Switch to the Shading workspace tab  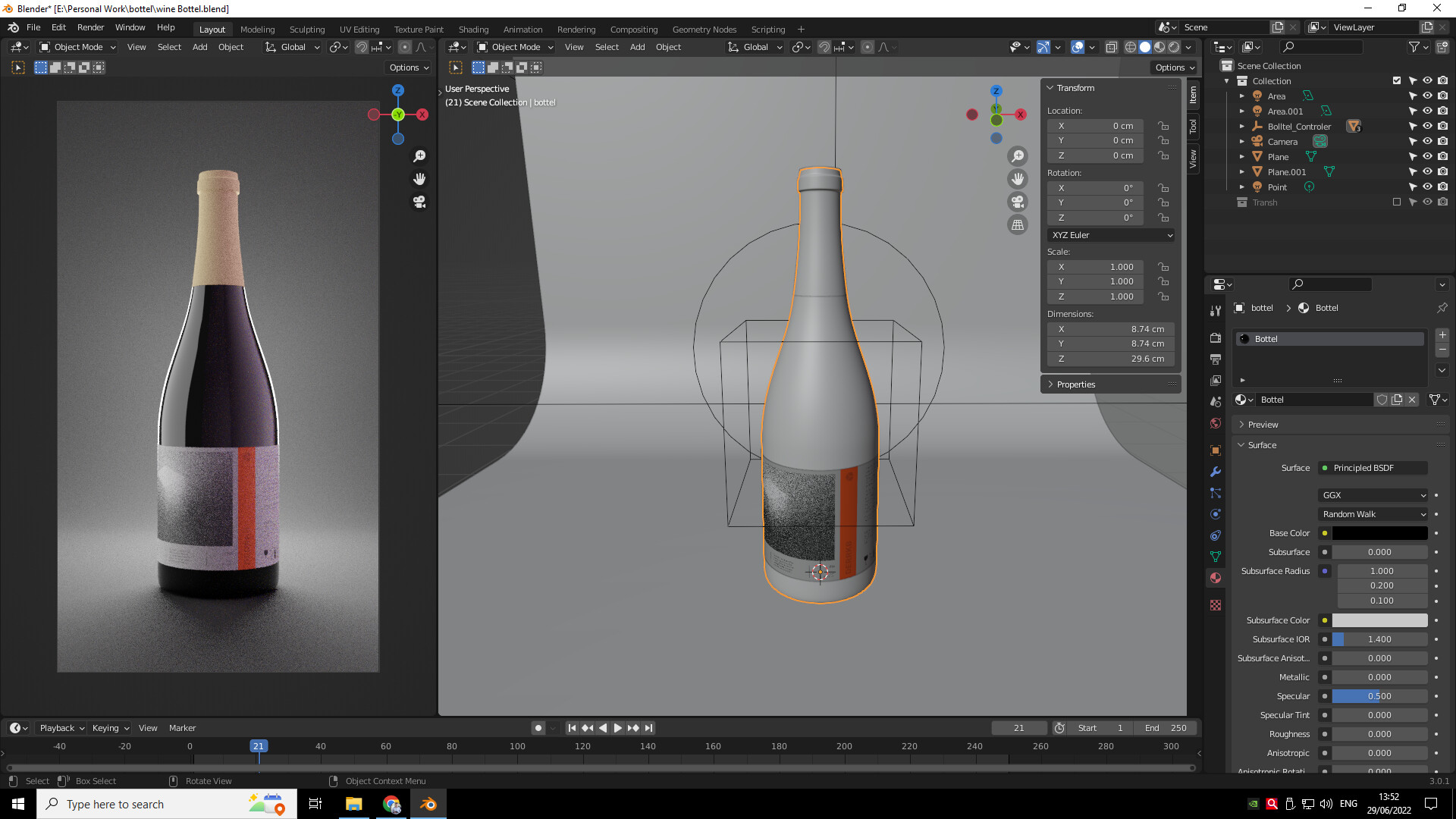(473, 30)
